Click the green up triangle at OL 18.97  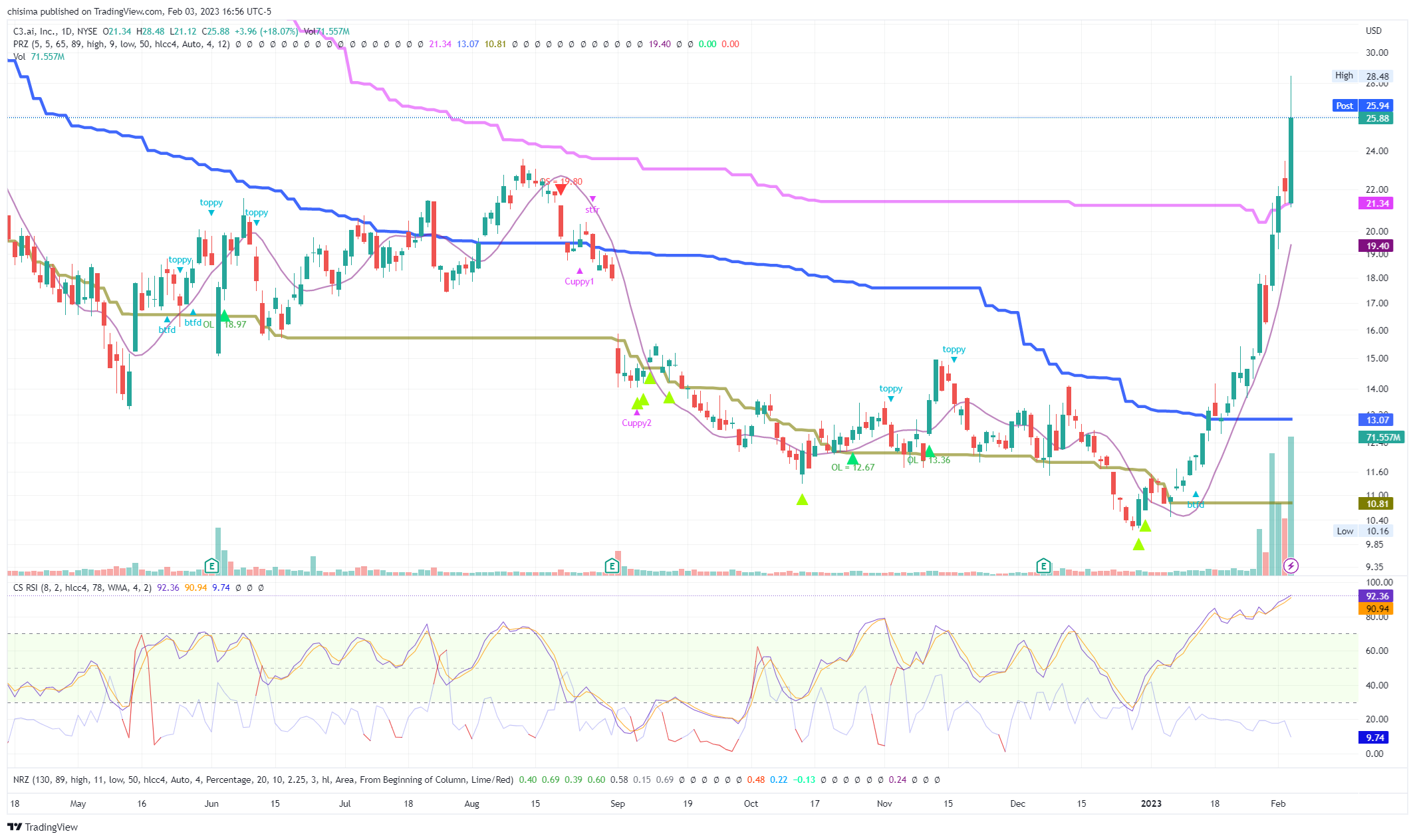click(225, 316)
